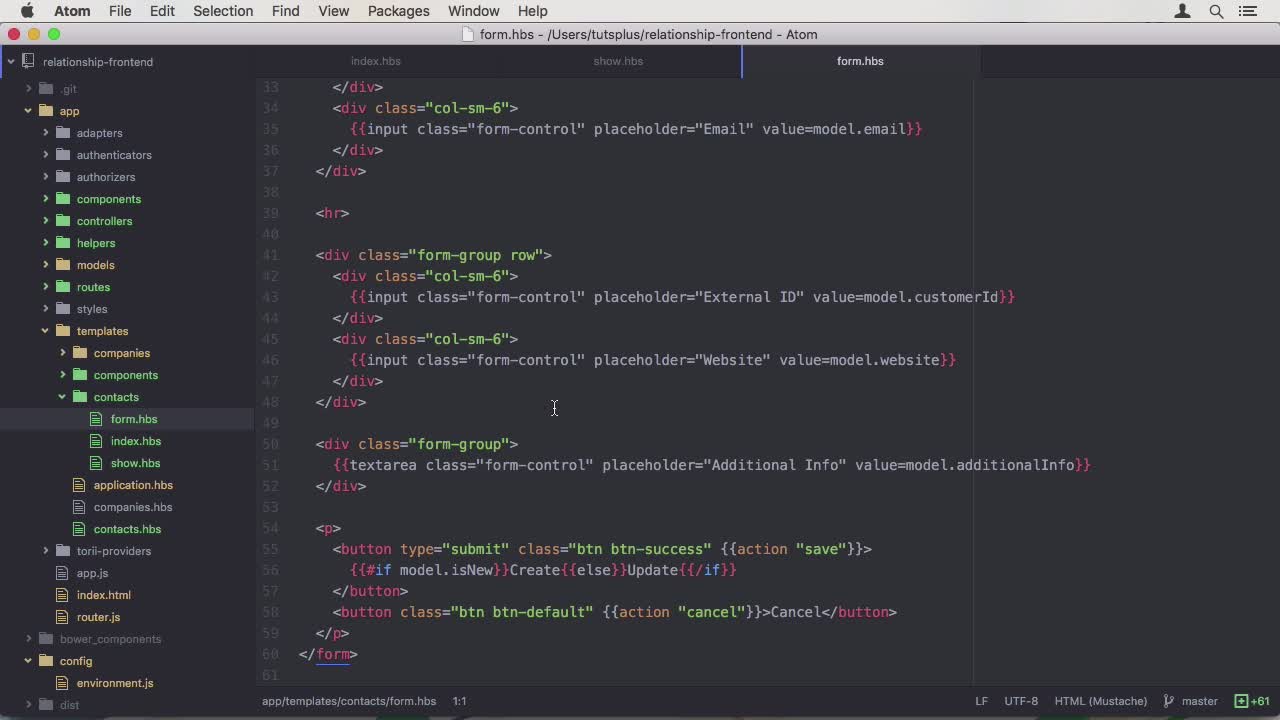The width and height of the screenshot is (1280, 720).
Task: Open the Atom application menu
Action: click(72, 11)
